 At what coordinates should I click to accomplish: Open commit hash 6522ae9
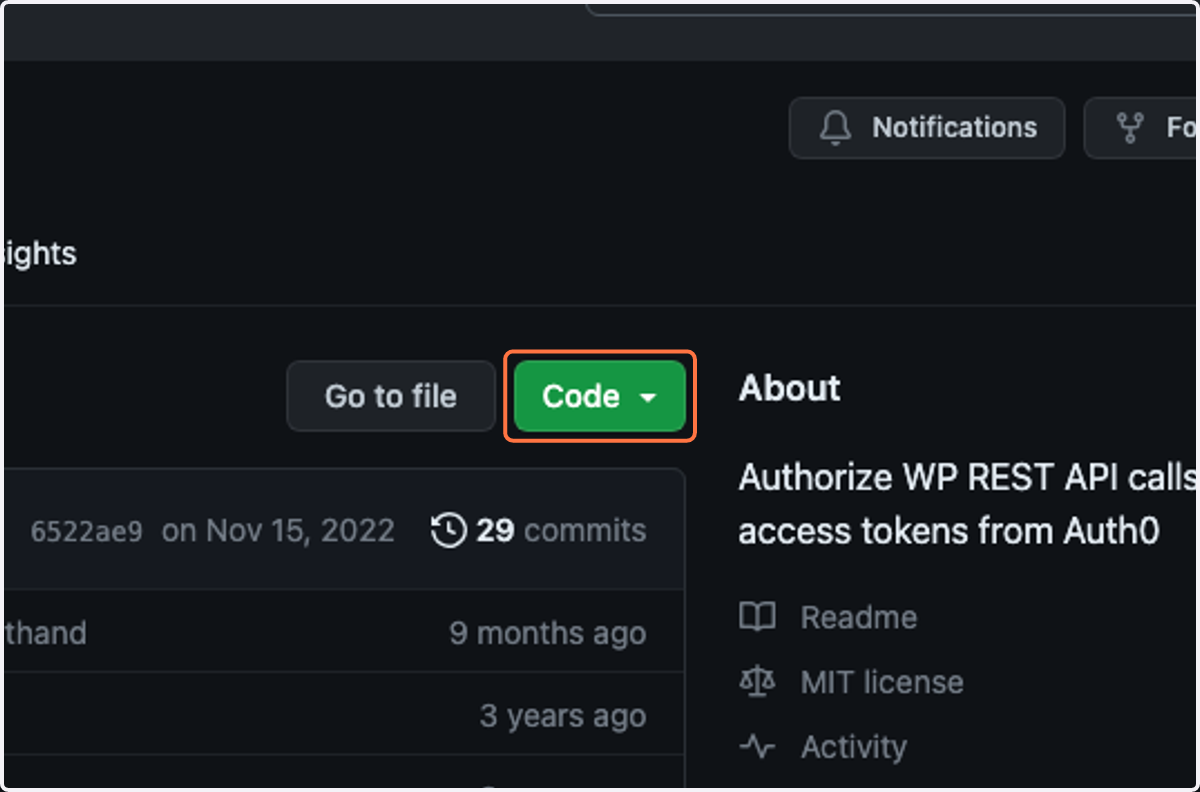click(86, 530)
